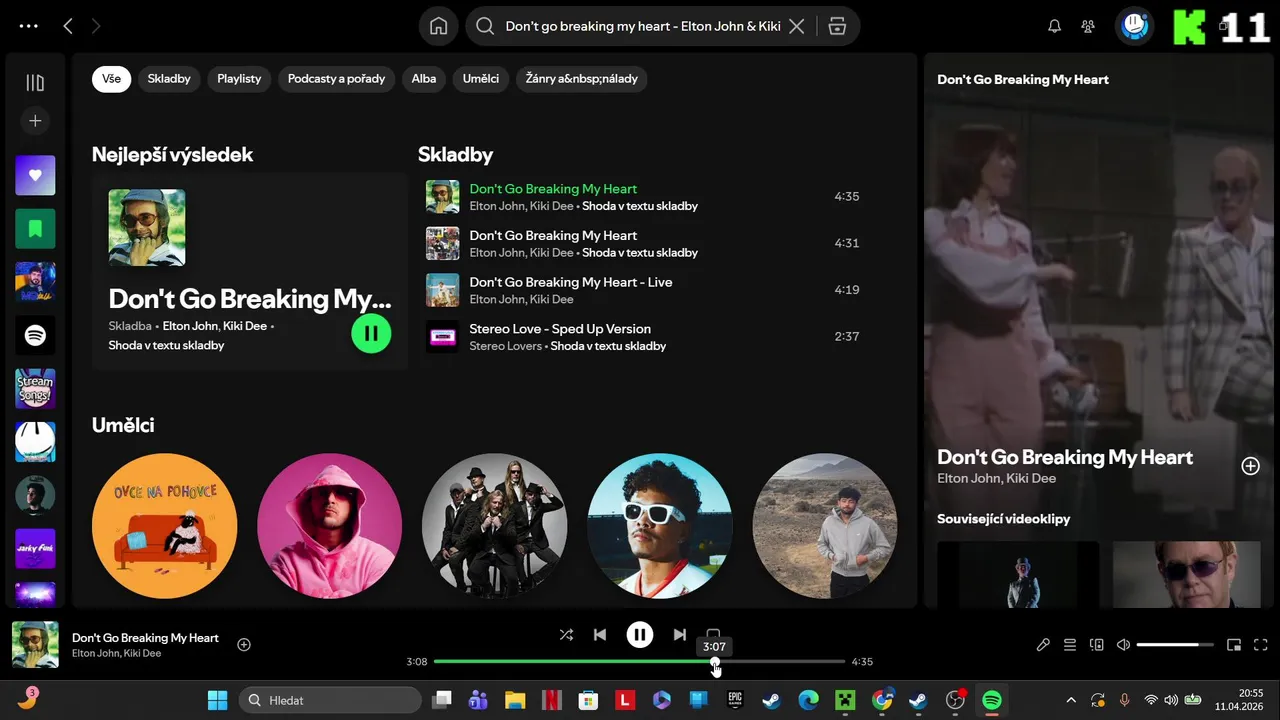Screen dimensions: 1280x720
Task: Open second related video with Elton John
Action: [1186, 575]
